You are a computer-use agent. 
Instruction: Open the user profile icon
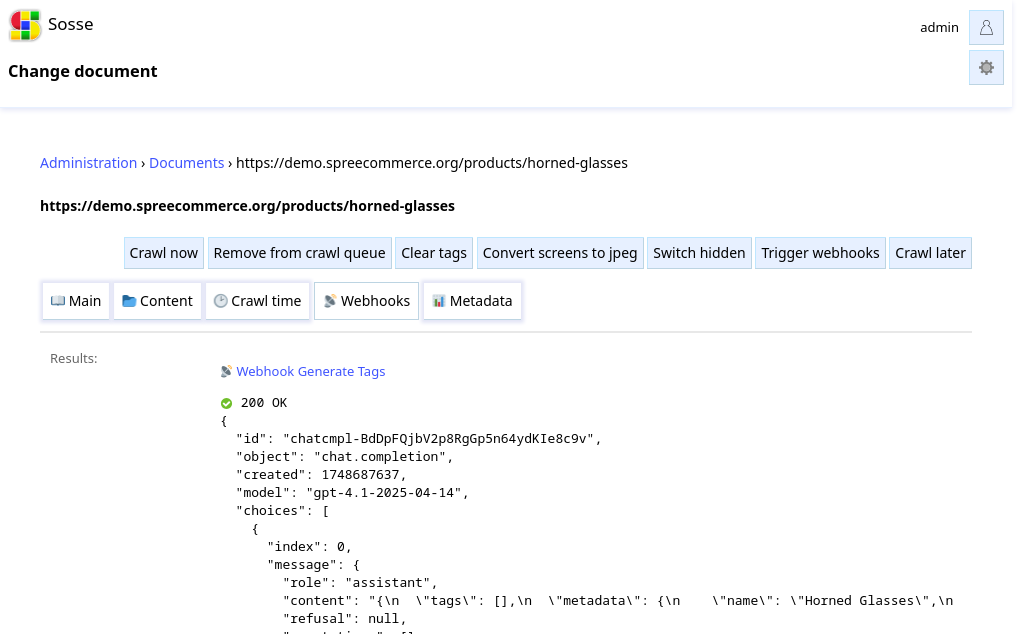986,27
